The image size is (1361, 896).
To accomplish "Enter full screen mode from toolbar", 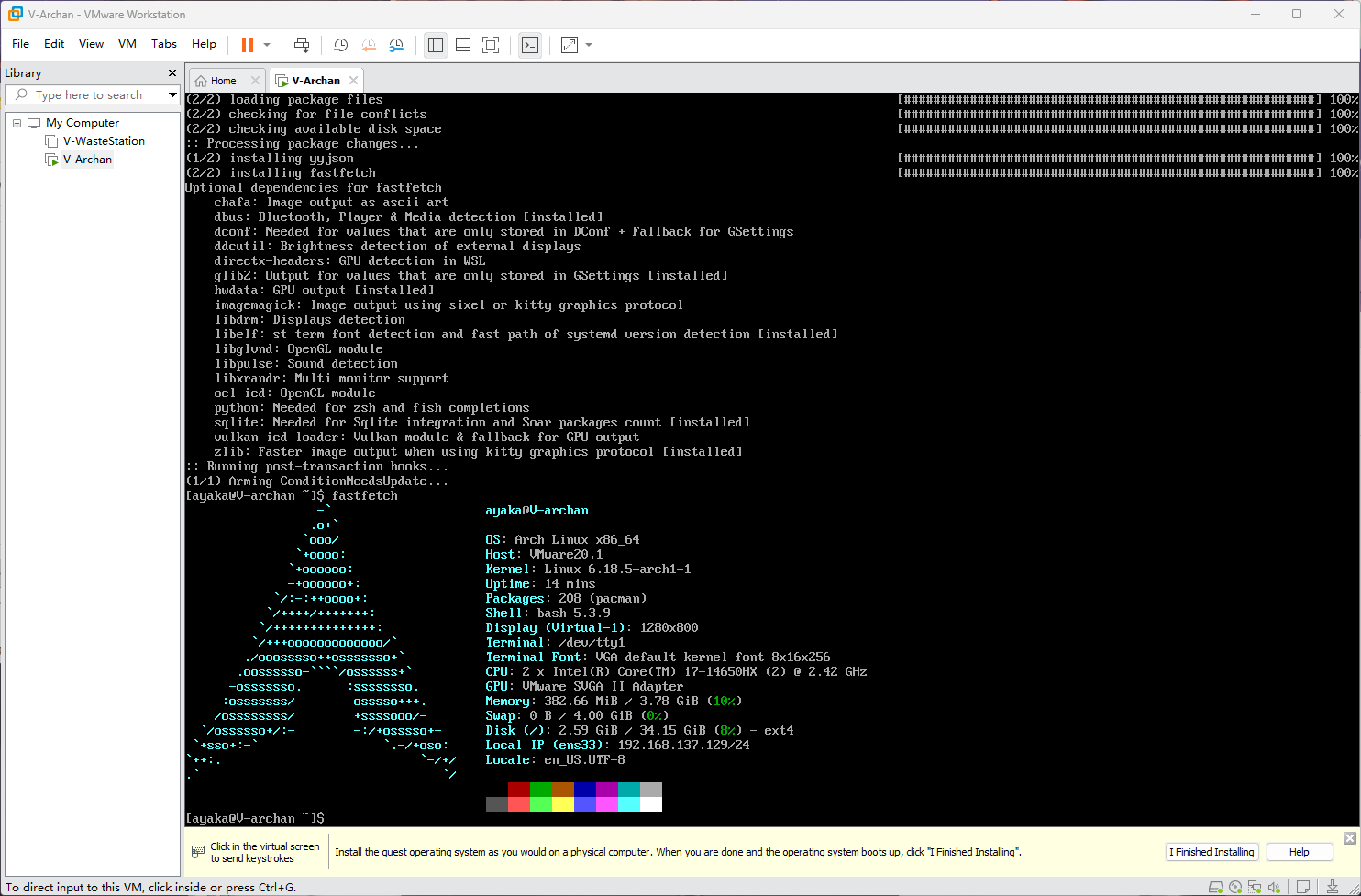I will [x=491, y=45].
